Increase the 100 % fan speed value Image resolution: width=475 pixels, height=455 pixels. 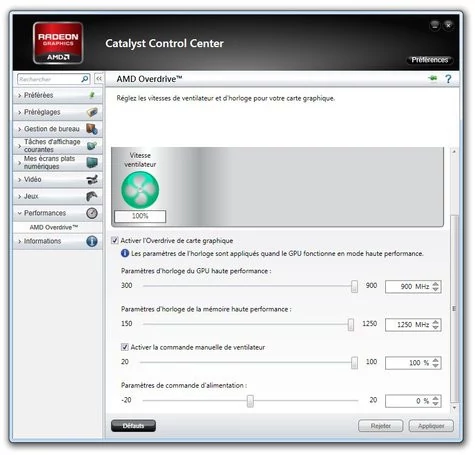click(436, 360)
